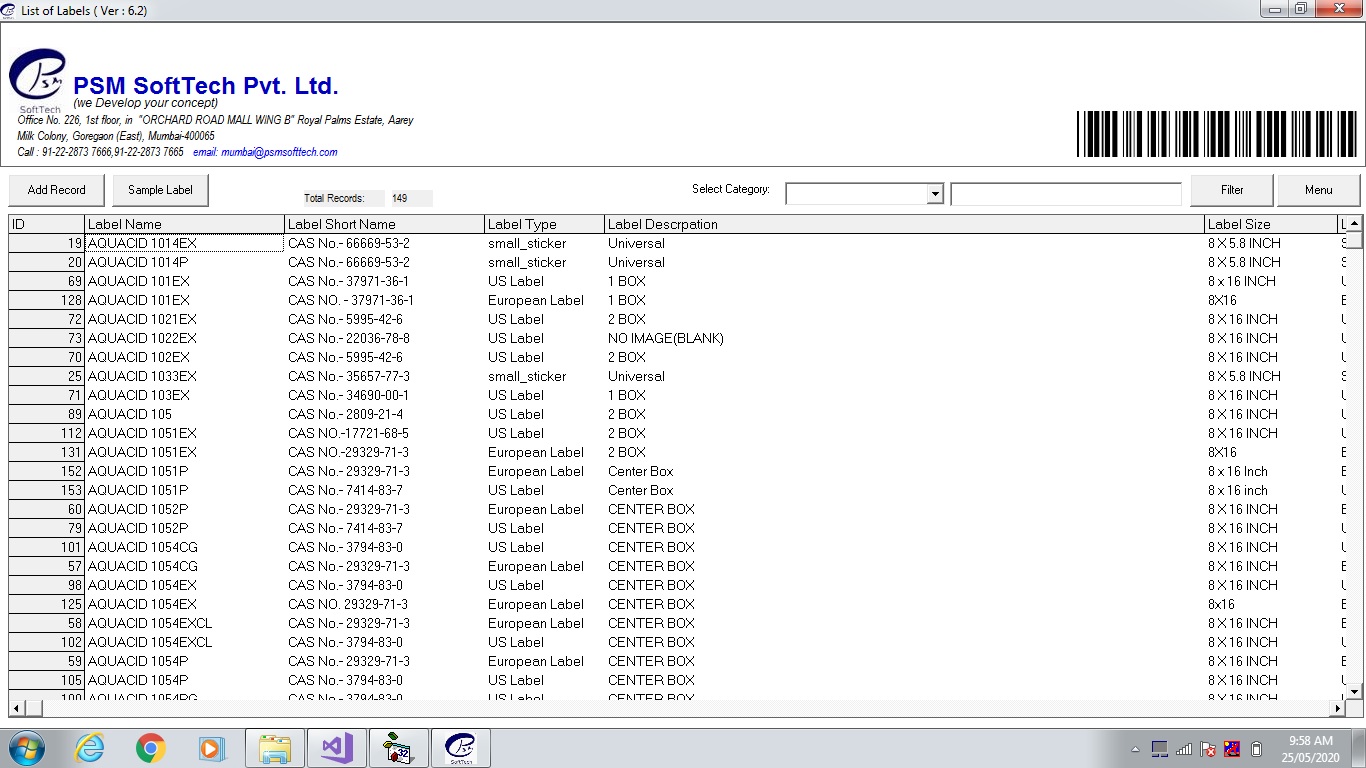The height and width of the screenshot is (768, 1366).
Task: Click ID cell 60
Action: tap(46, 509)
